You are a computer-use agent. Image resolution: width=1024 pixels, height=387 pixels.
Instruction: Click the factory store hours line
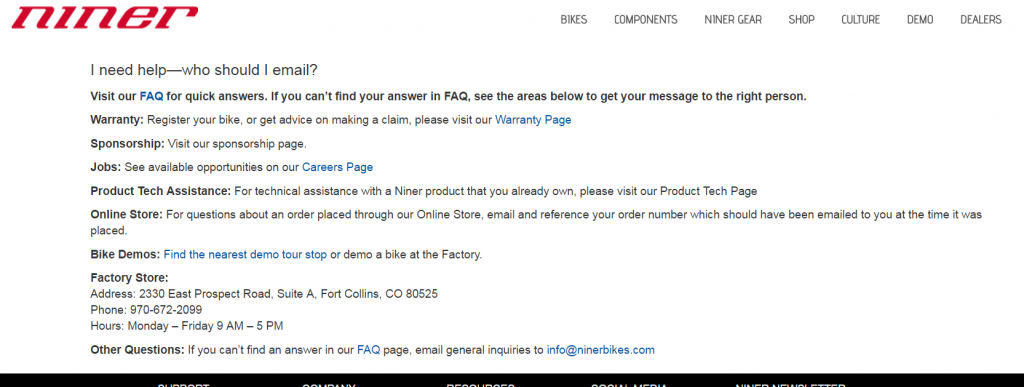pyautogui.click(x=186, y=325)
